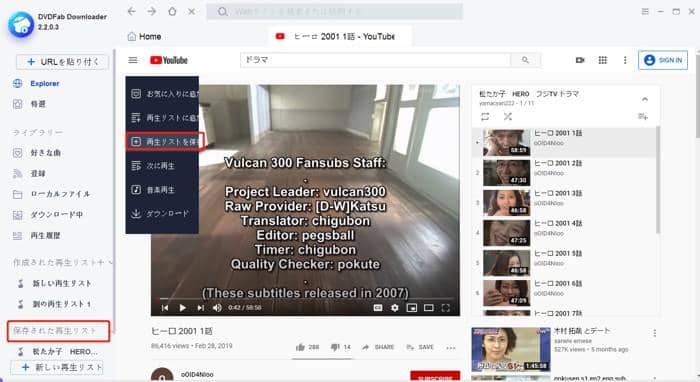
Task: Select save playlist menu entry highlighted
Action: [x=165, y=141]
